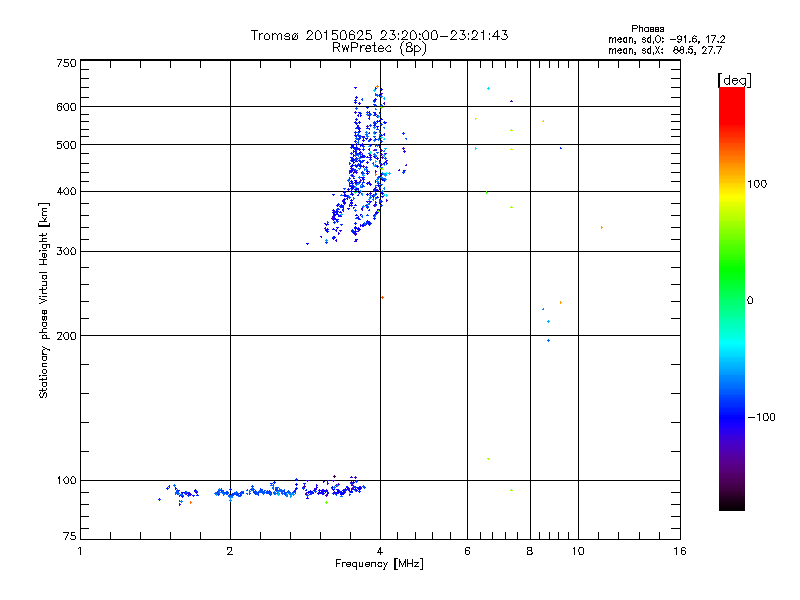Click x-axis tick label '2'
The width and height of the screenshot is (800, 600).
[x=230, y=551]
